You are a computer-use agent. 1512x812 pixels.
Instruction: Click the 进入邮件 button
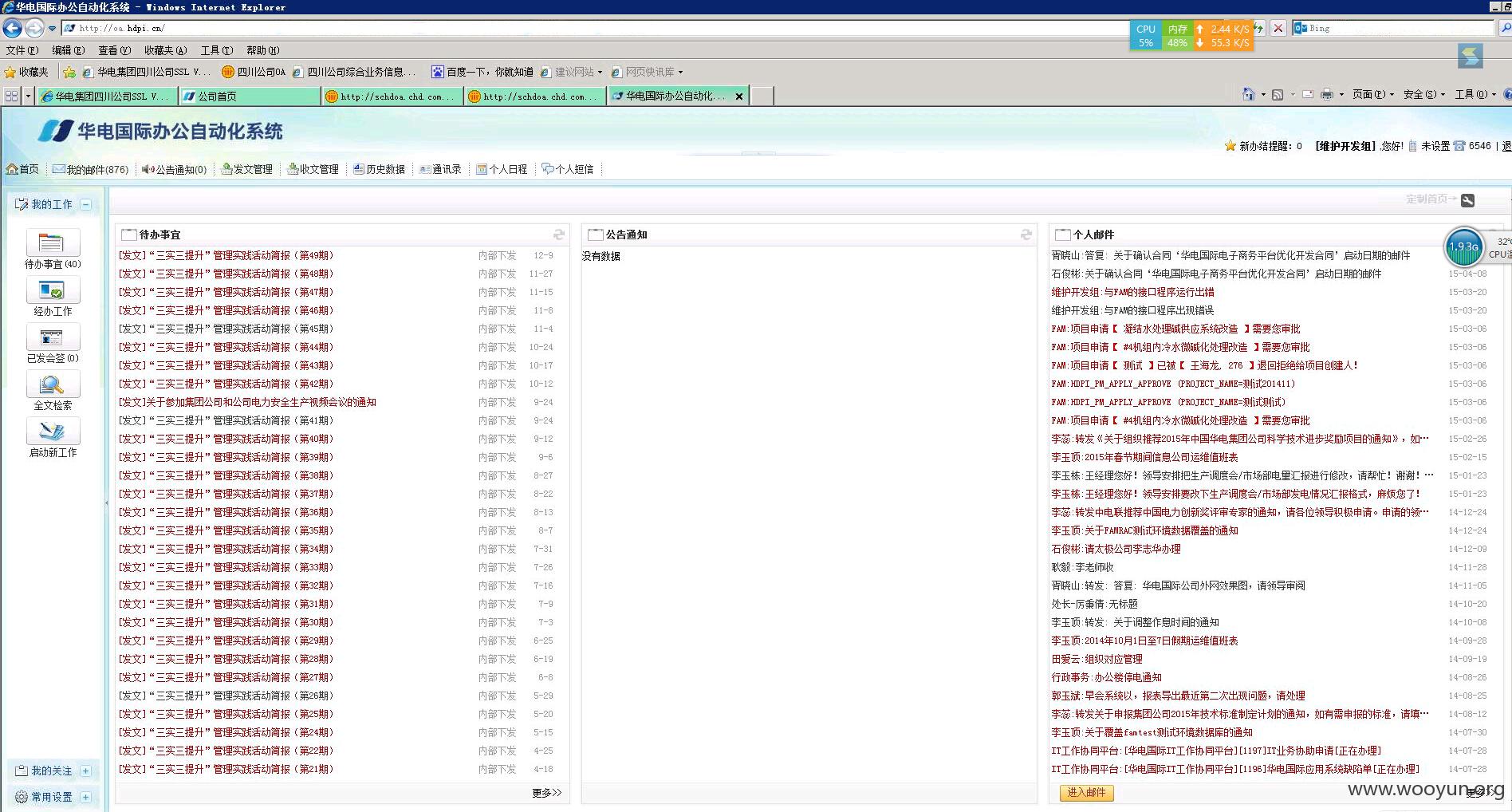click(x=1086, y=792)
